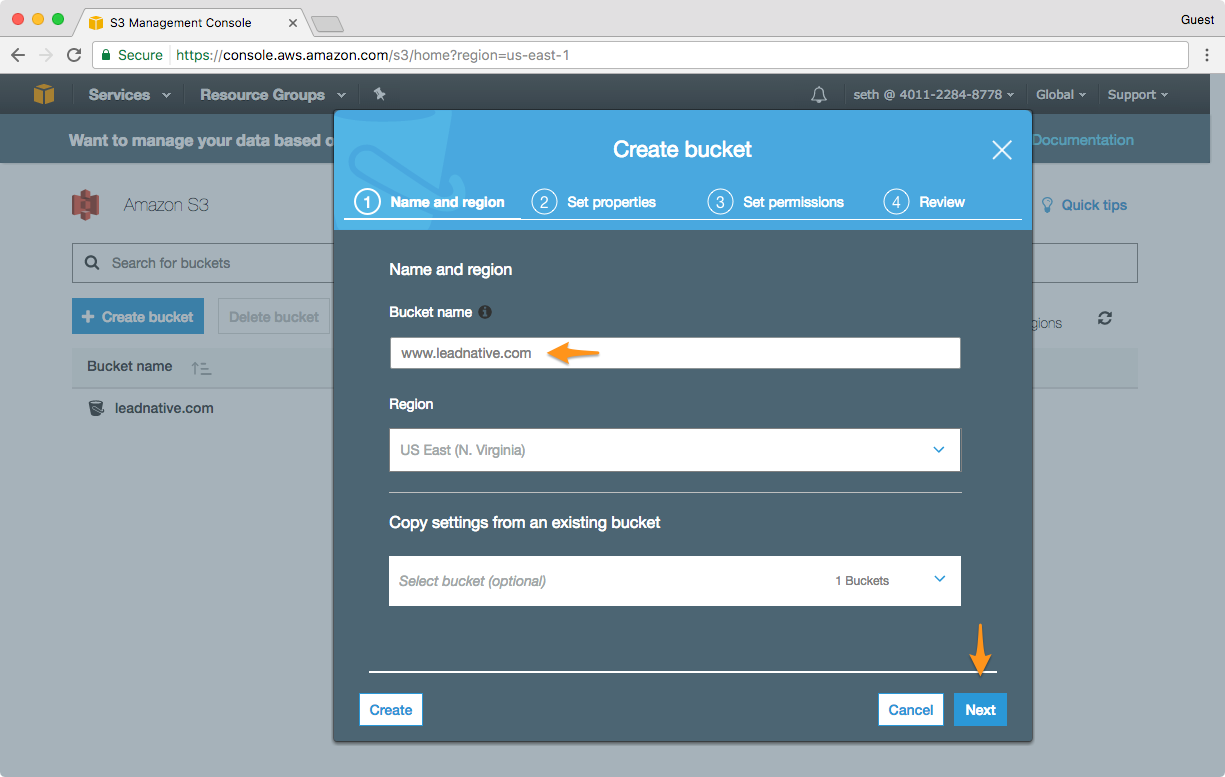Click the sort icon beside Bucket name column
This screenshot has height=777, width=1225.
[201, 368]
